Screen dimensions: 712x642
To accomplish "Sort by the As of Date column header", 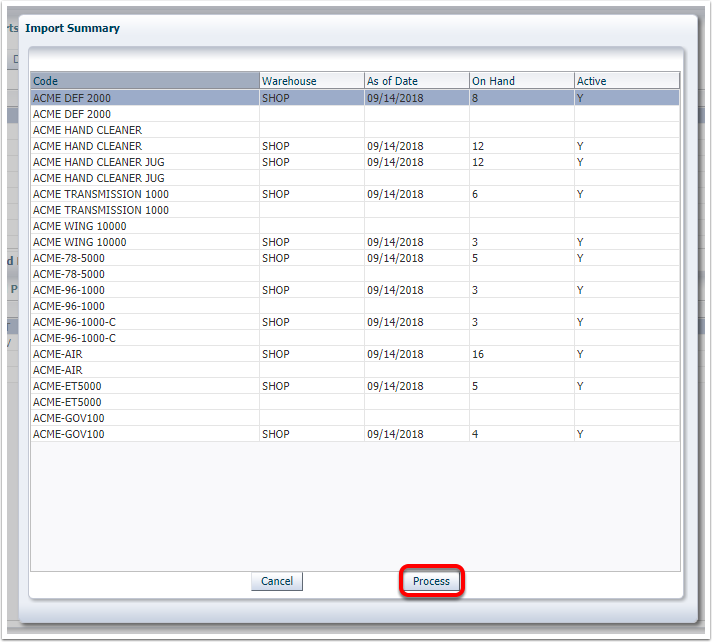I will point(416,81).
